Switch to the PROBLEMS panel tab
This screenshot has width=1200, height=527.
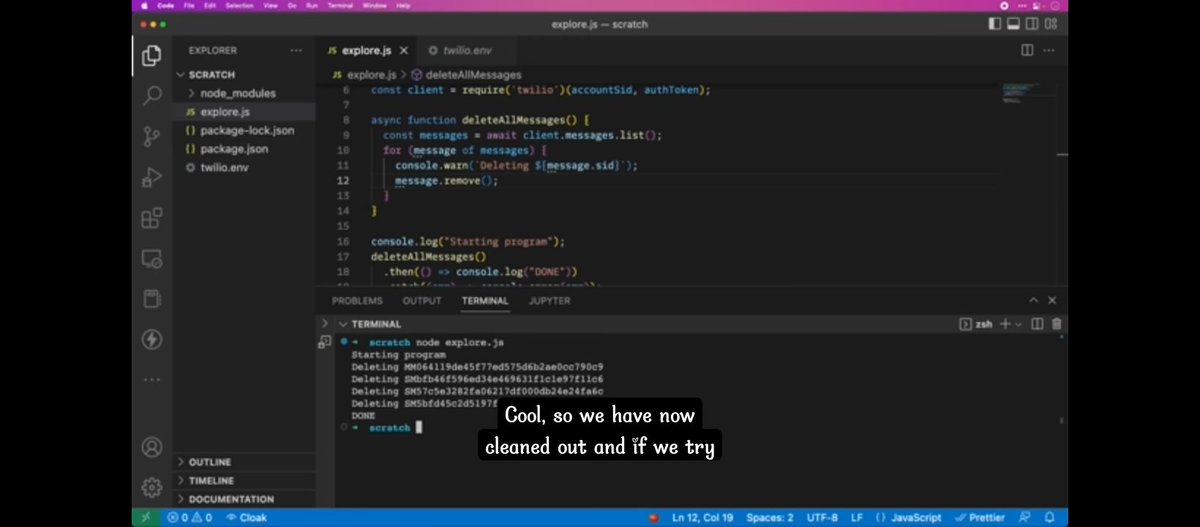(x=357, y=300)
